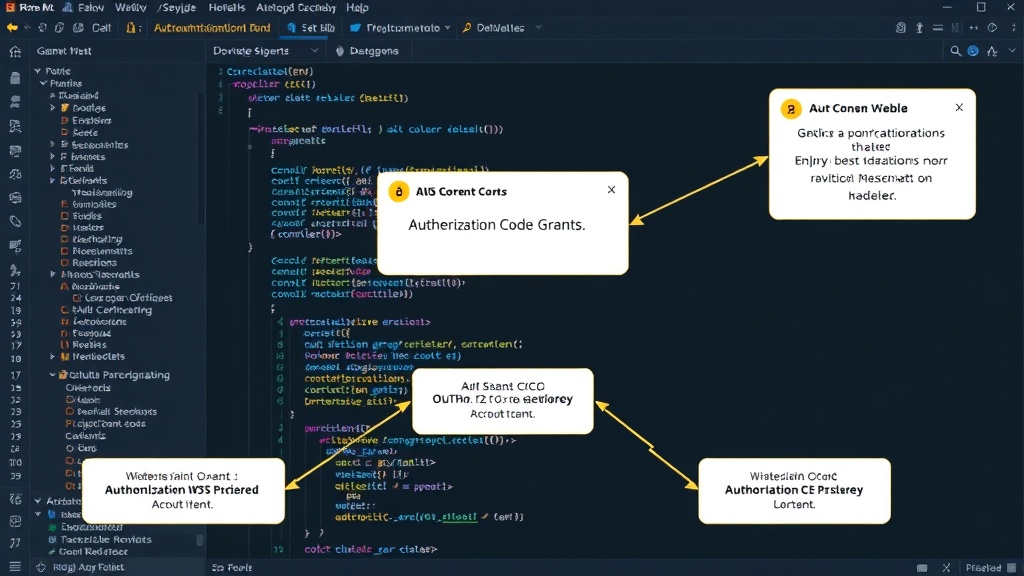The height and width of the screenshot is (576, 1024).
Task: Expand the Gtefrodts tree node
Action: coord(53,180)
